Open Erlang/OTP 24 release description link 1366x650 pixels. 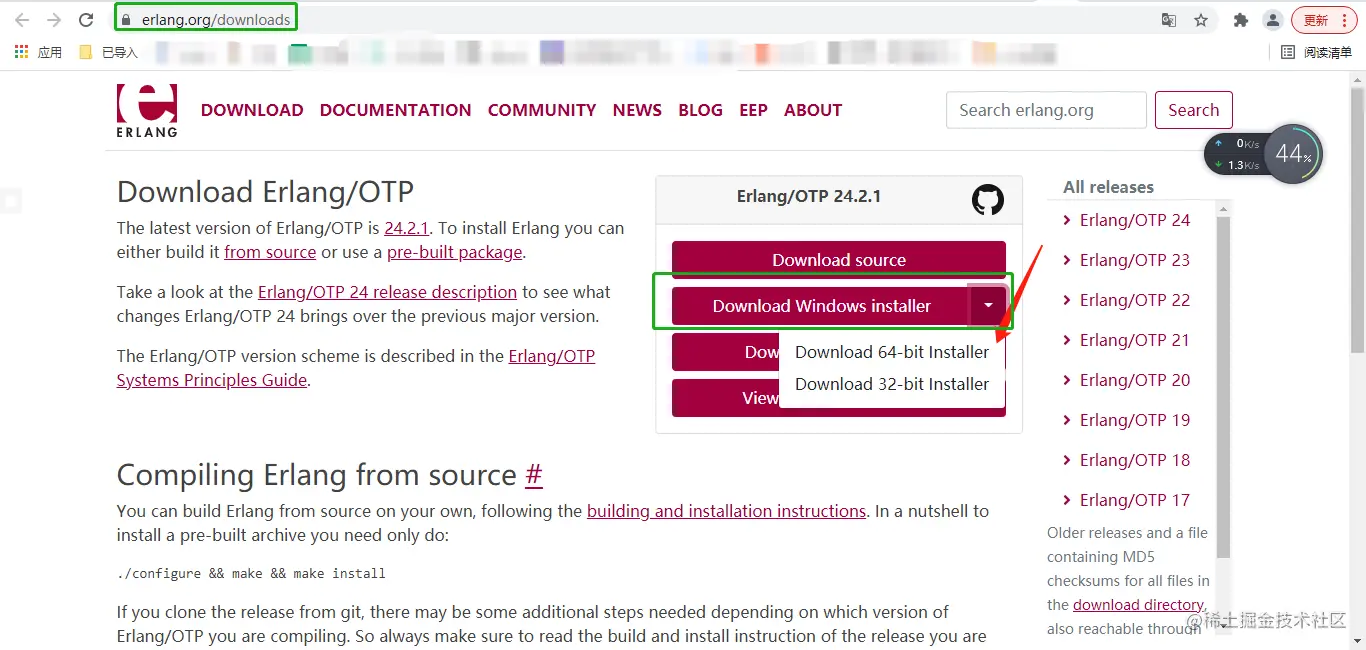pos(387,292)
